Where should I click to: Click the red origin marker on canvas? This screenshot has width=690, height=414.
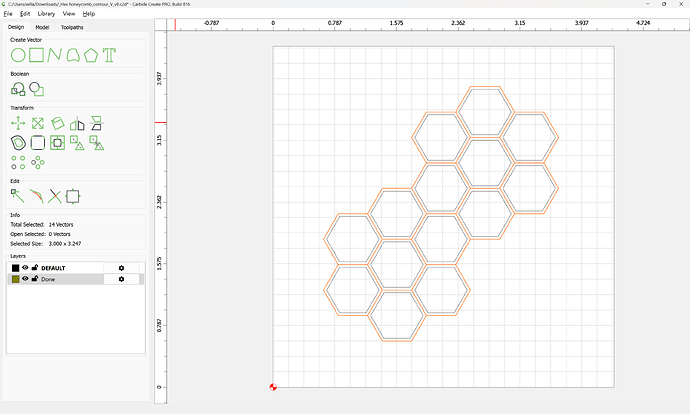pyautogui.click(x=273, y=387)
